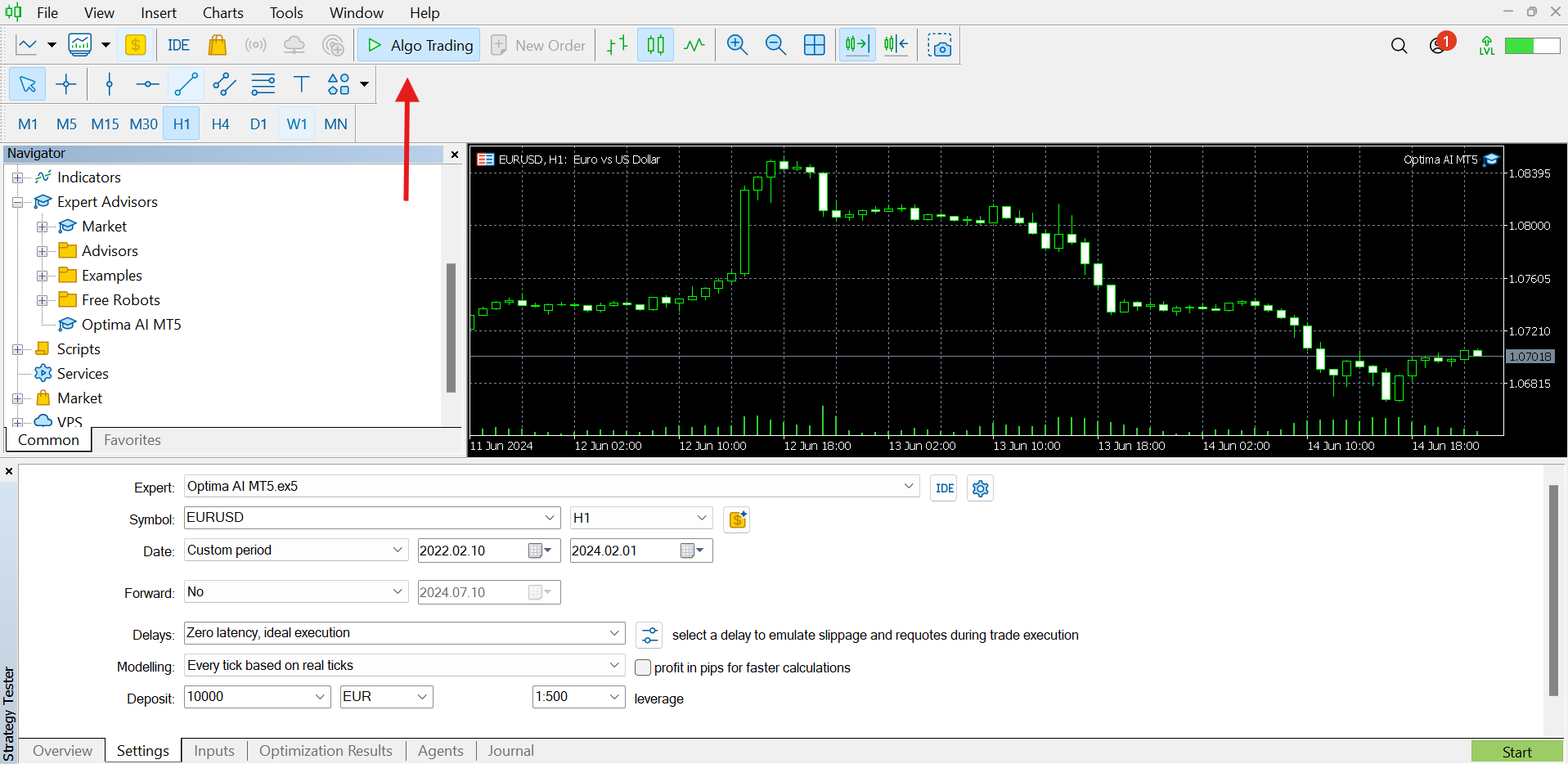Select the trendline drawing tool
Screen dimensions: 1568x764
click(186, 84)
